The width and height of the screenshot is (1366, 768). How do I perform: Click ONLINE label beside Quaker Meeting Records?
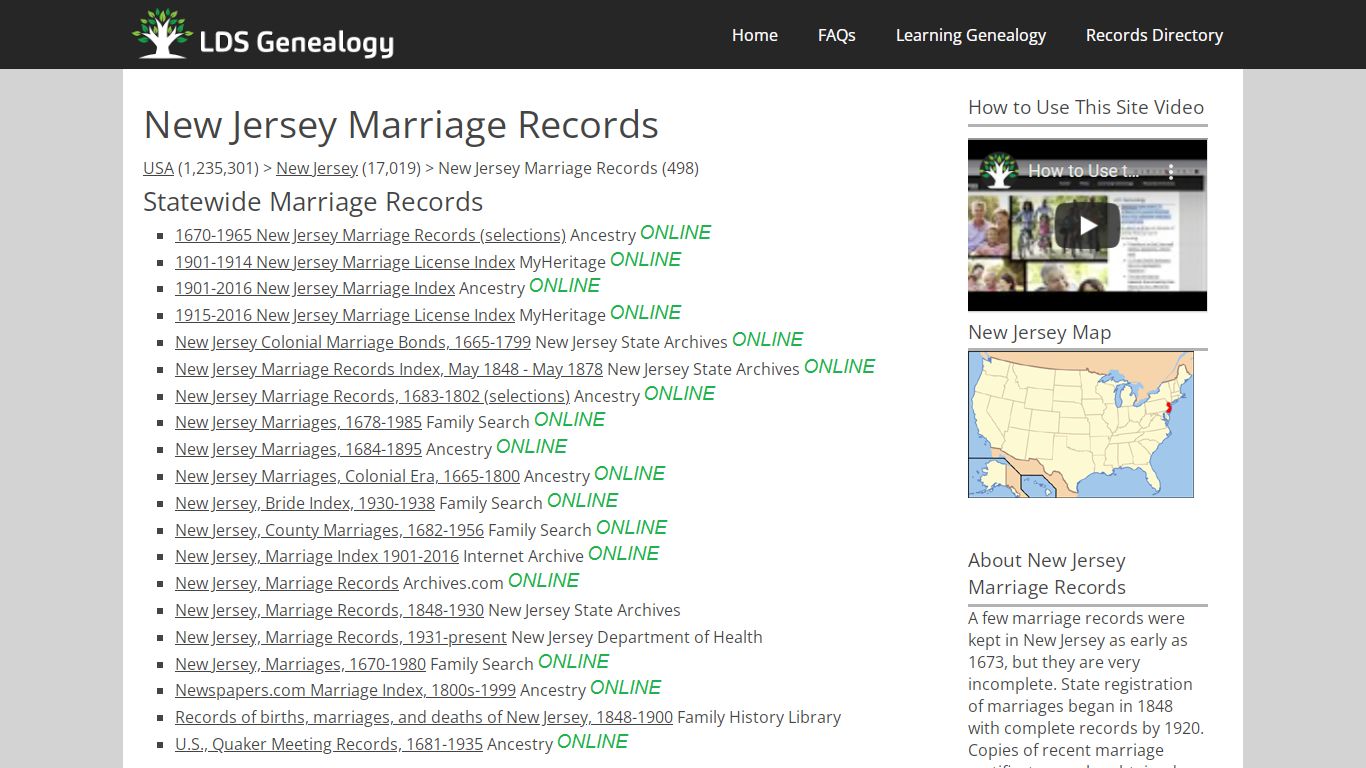tap(593, 742)
